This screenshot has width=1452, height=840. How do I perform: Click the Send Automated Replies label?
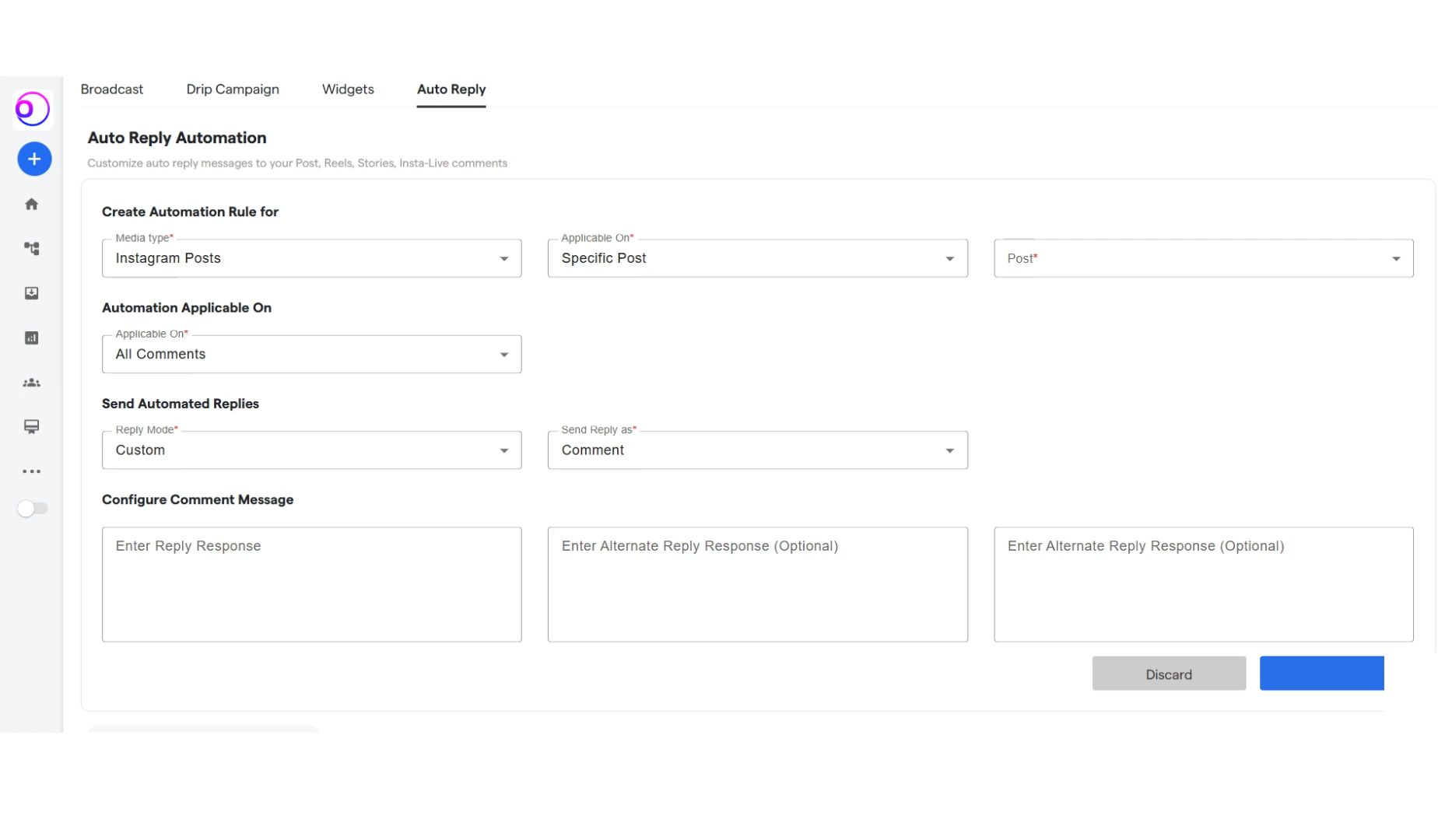coord(181,404)
